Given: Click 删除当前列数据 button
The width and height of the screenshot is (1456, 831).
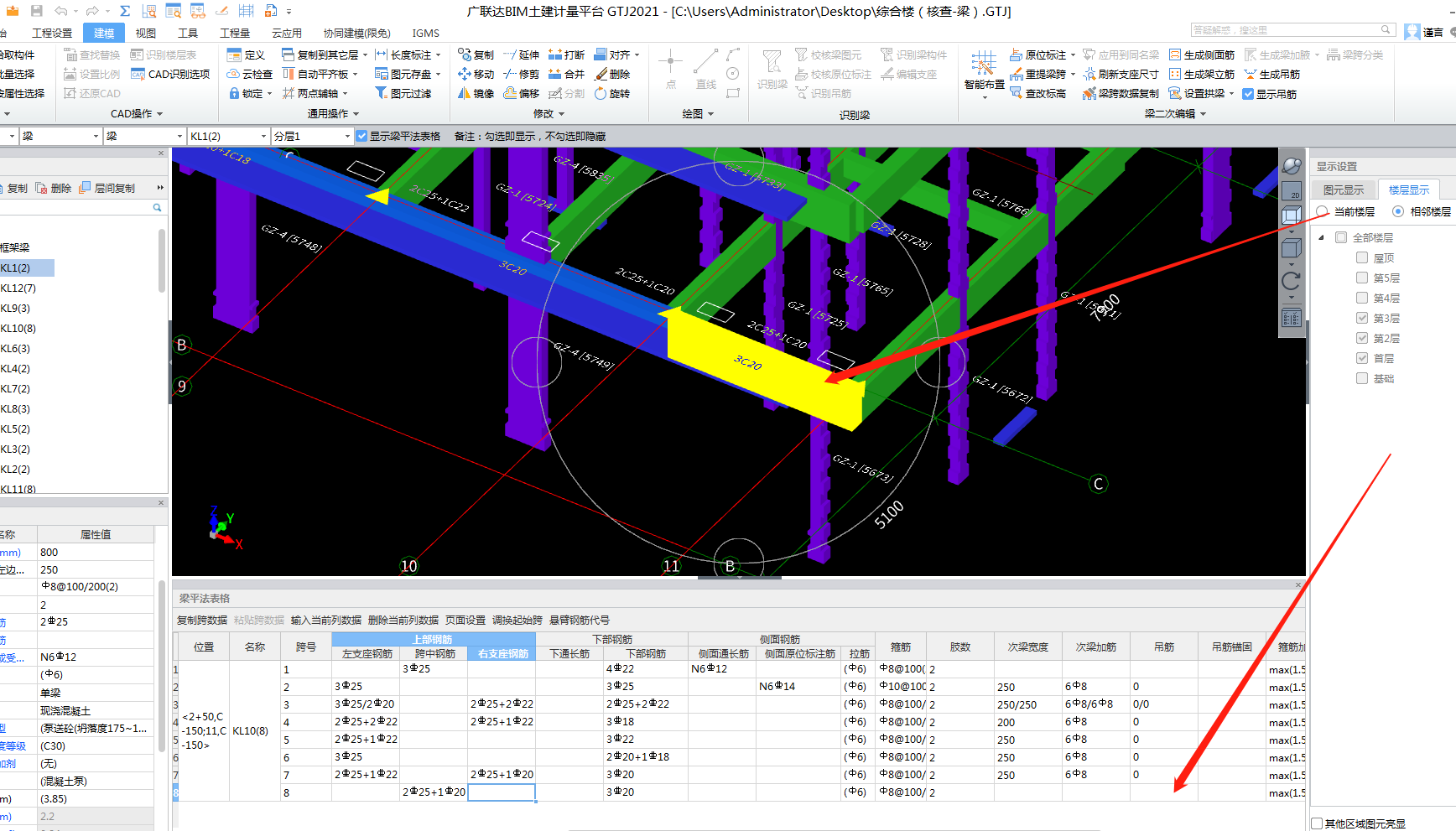Looking at the screenshot, I should [x=403, y=620].
